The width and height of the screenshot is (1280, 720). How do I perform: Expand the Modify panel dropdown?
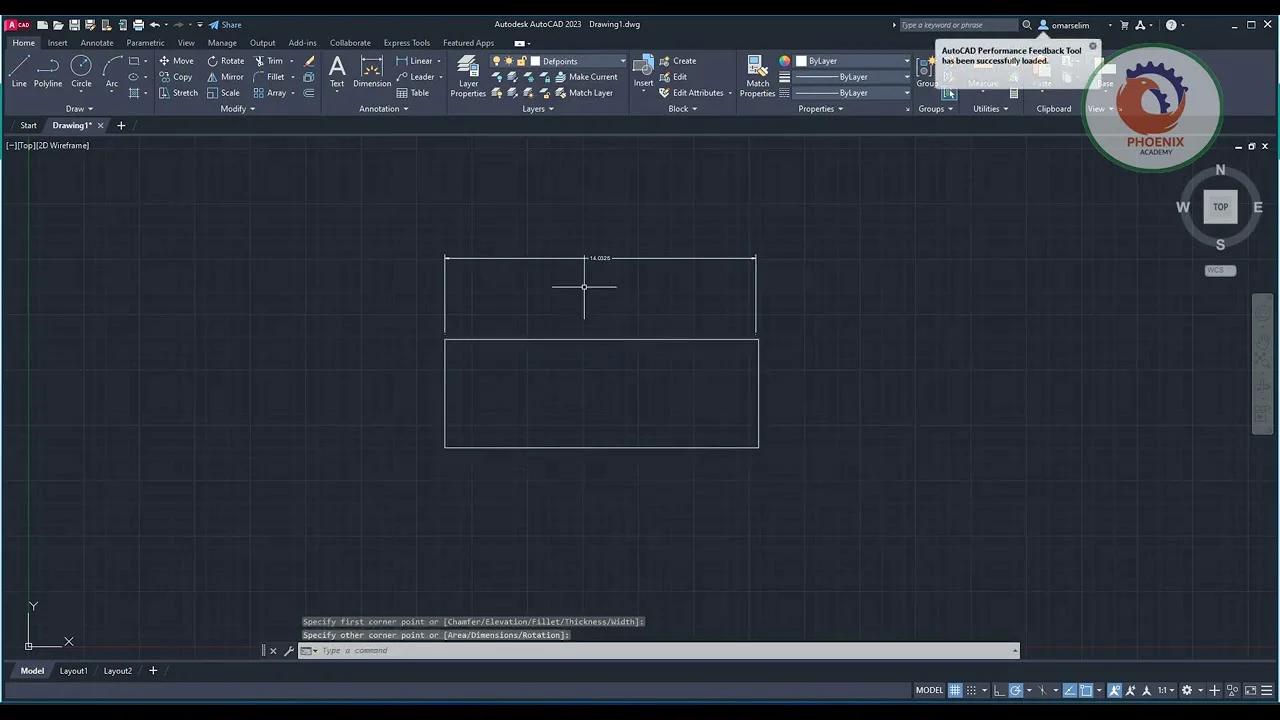238,109
